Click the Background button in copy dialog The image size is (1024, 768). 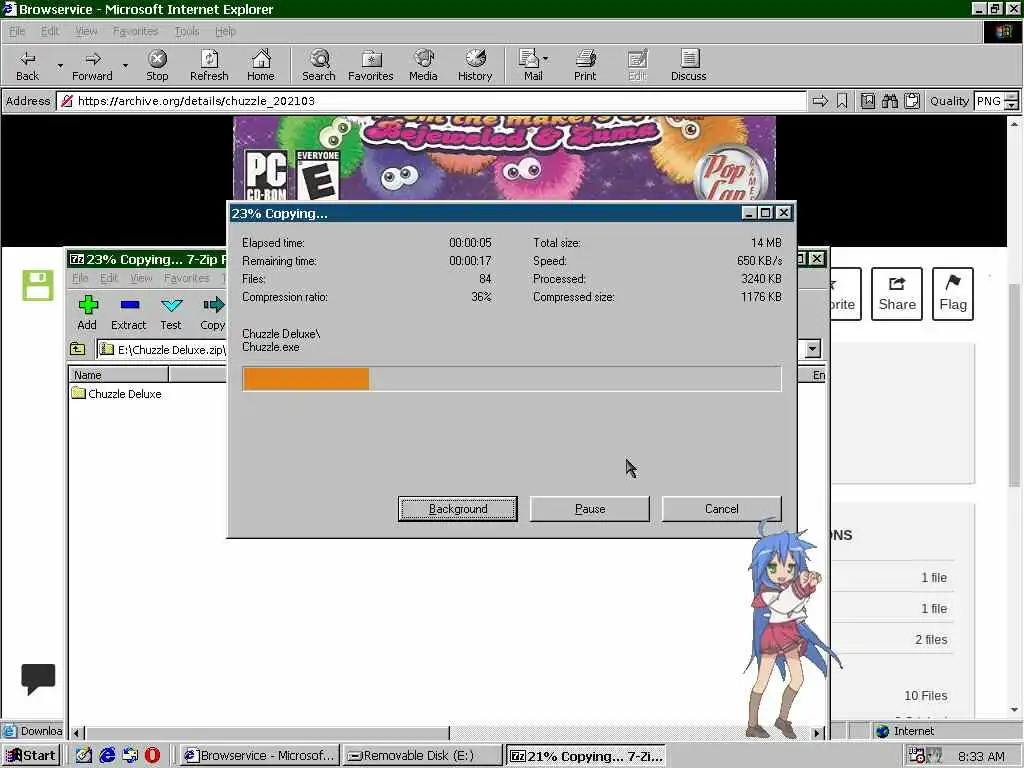click(458, 509)
